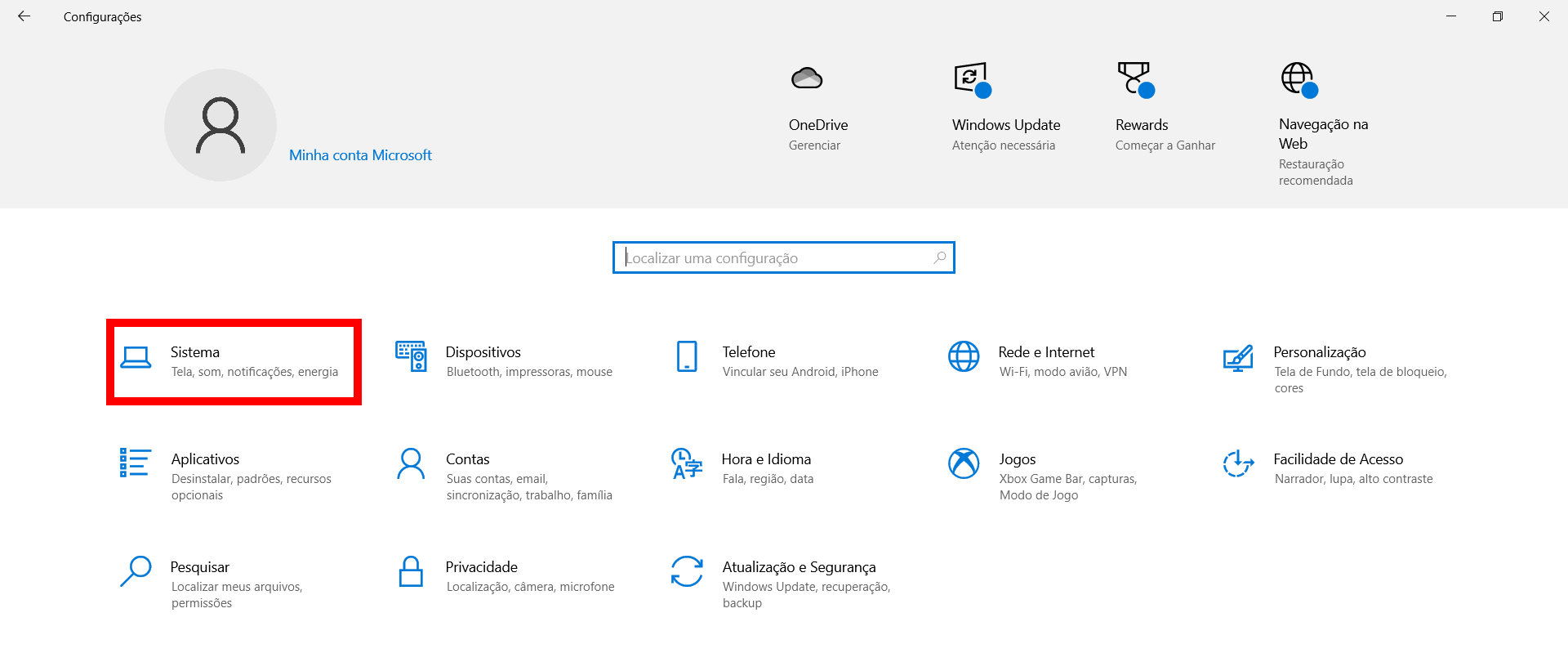
Task: Click the back arrow next to Configurações
Action: click(24, 16)
